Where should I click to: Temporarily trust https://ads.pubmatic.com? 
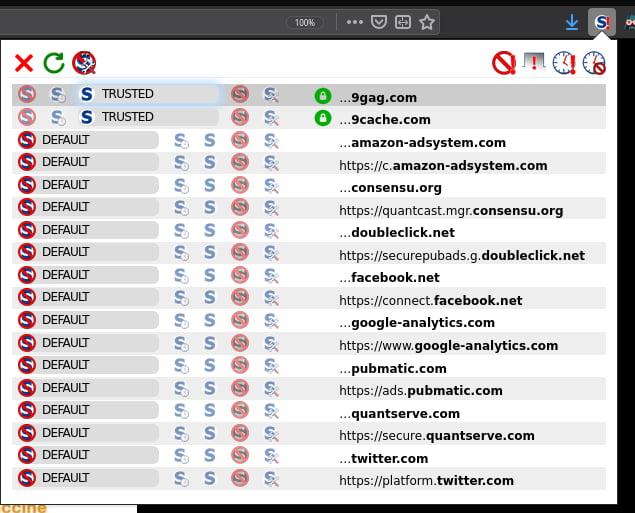point(181,388)
